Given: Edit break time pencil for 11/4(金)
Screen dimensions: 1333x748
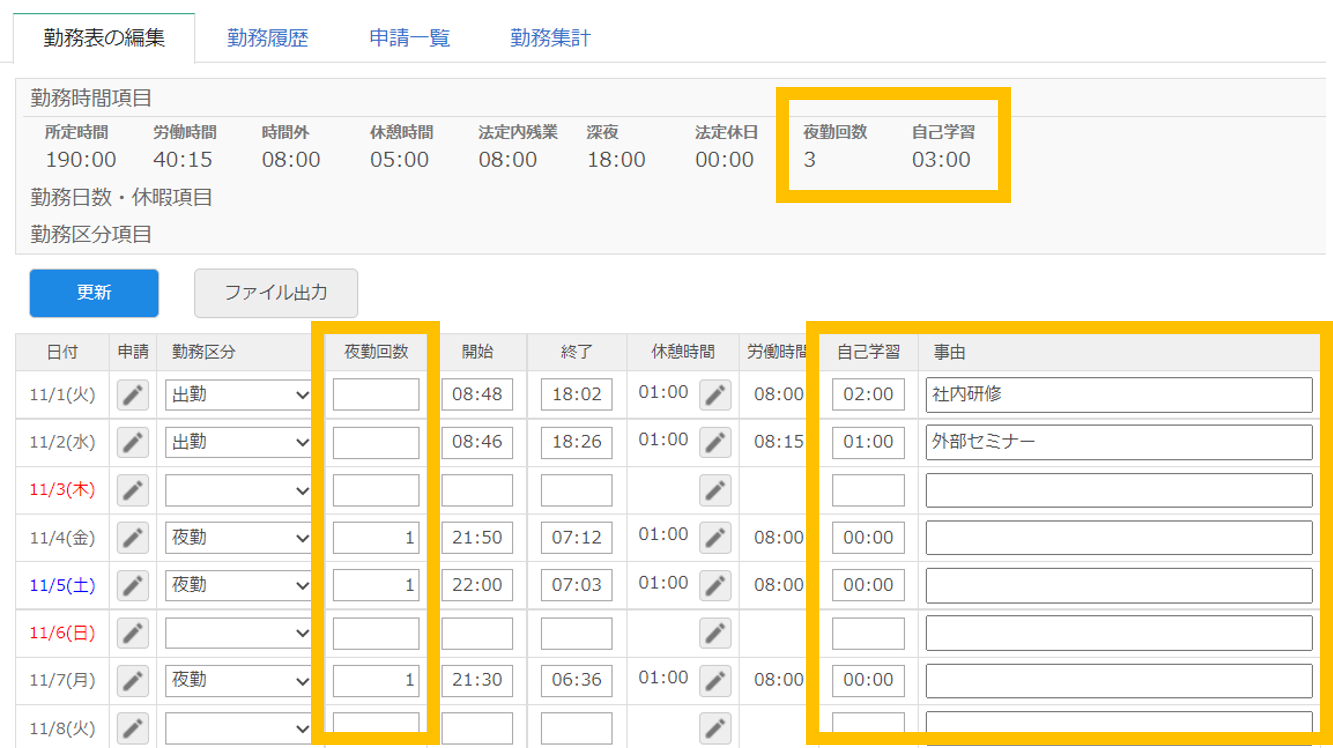Looking at the screenshot, I should point(714,538).
